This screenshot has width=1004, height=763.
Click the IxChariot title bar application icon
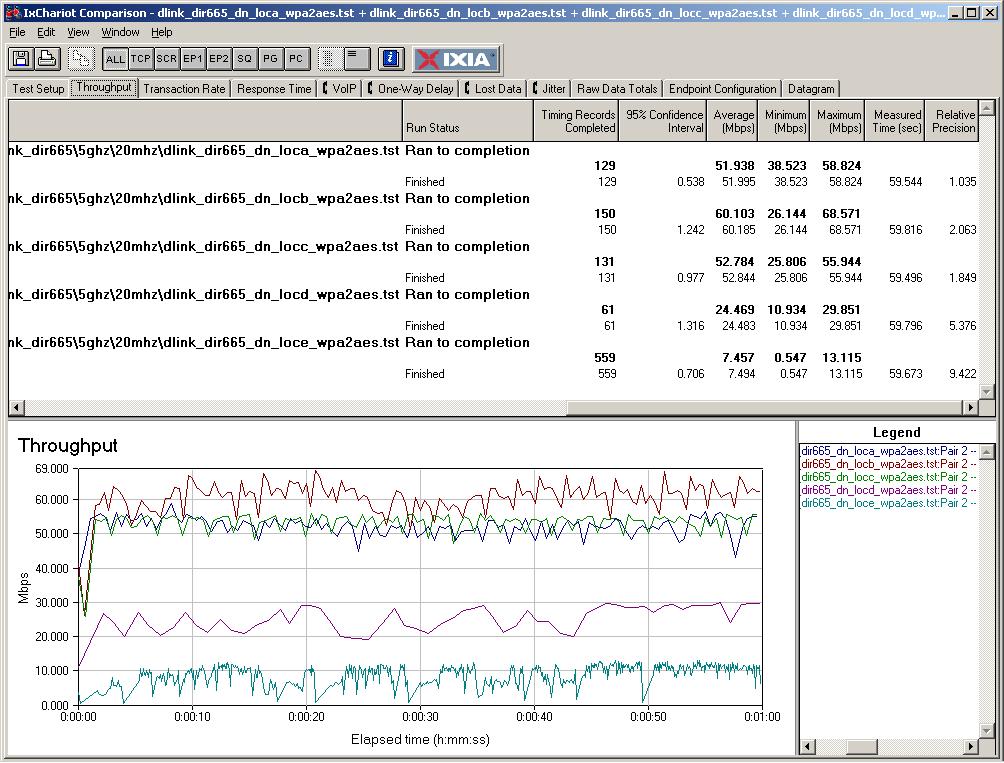(13, 12)
